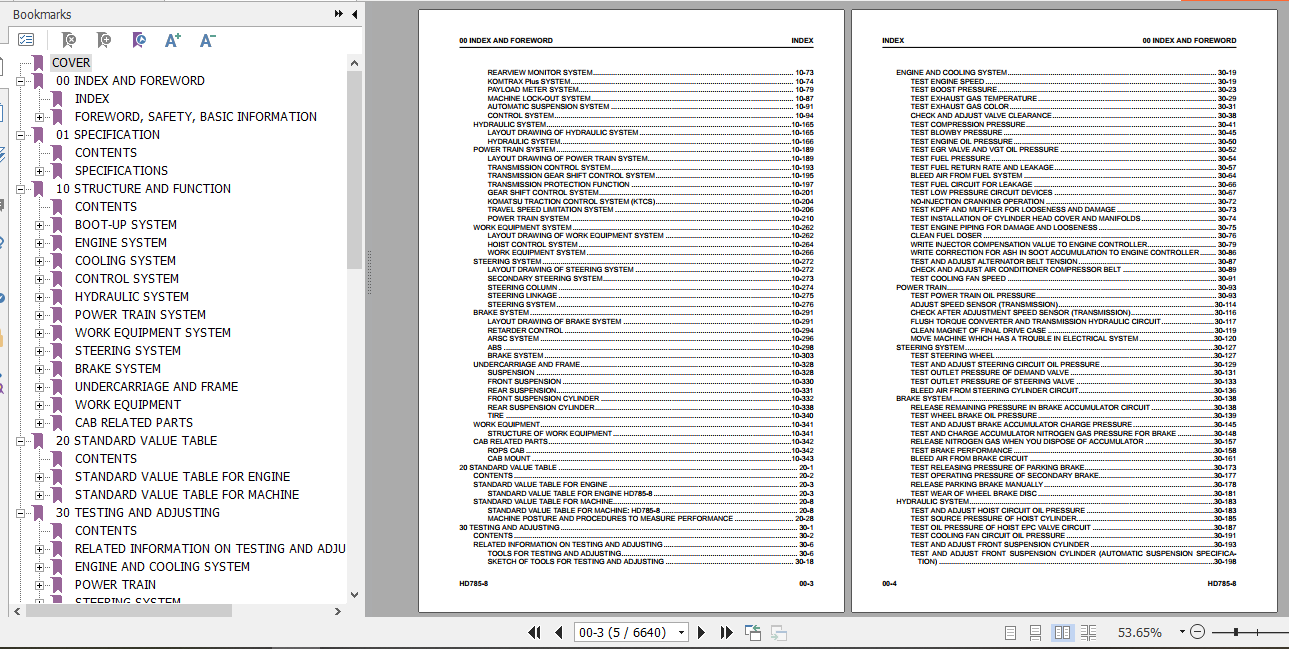Viewport: 1289px width, 649px height.
Task: Open WORK EQUIPMENT SYSTEM bookmark
Action: [x=153, y=333]
